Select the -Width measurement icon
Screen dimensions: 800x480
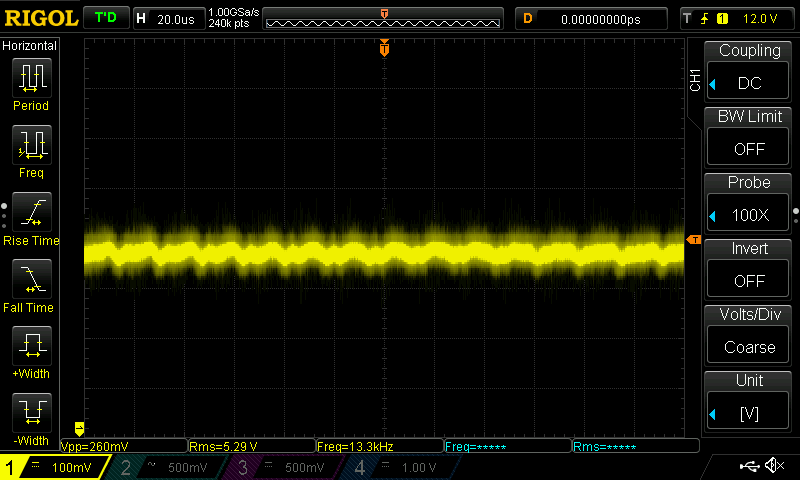pyautogui.click(x=30, y=418)
